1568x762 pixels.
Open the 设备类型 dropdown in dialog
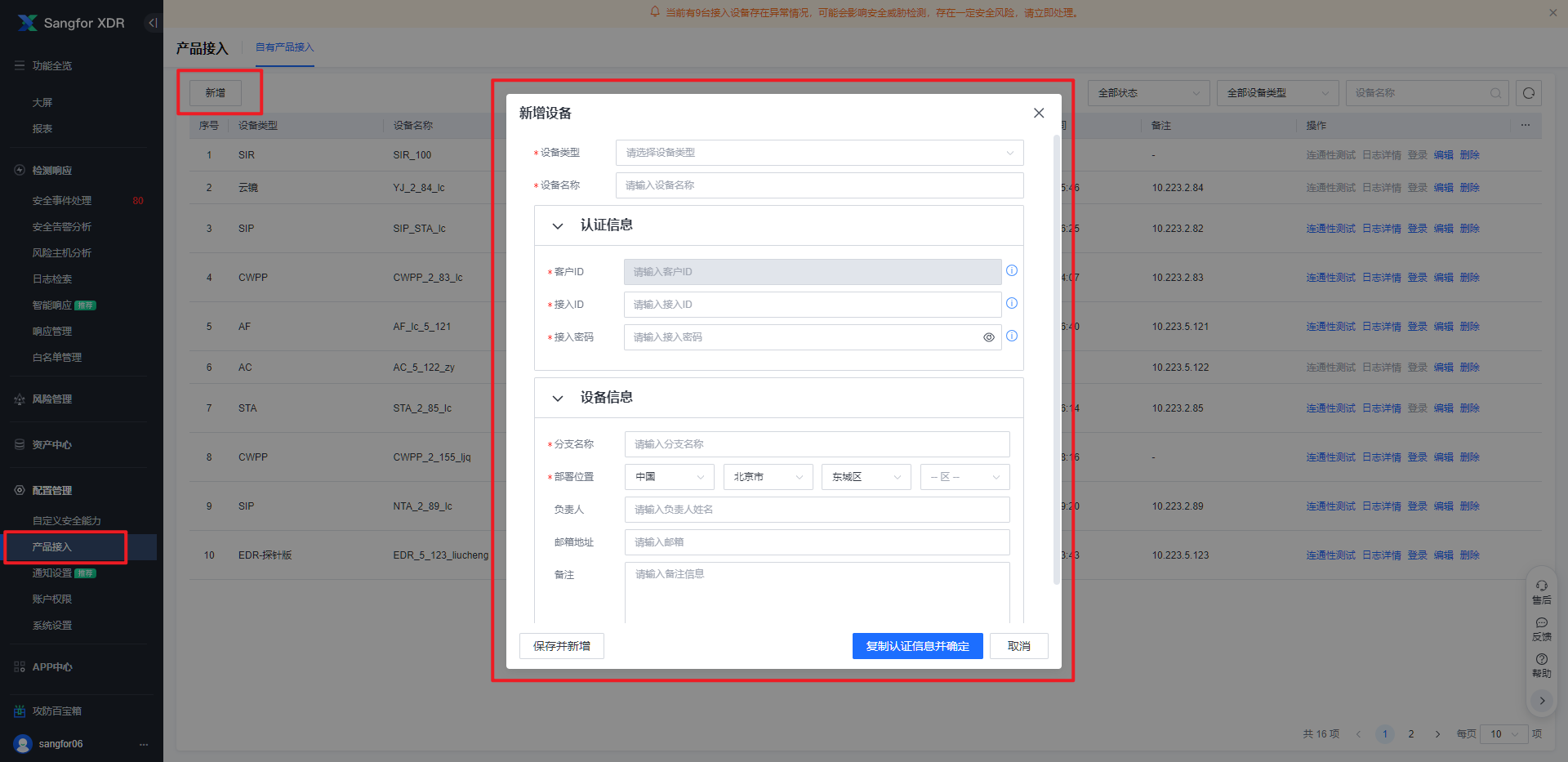819,153
